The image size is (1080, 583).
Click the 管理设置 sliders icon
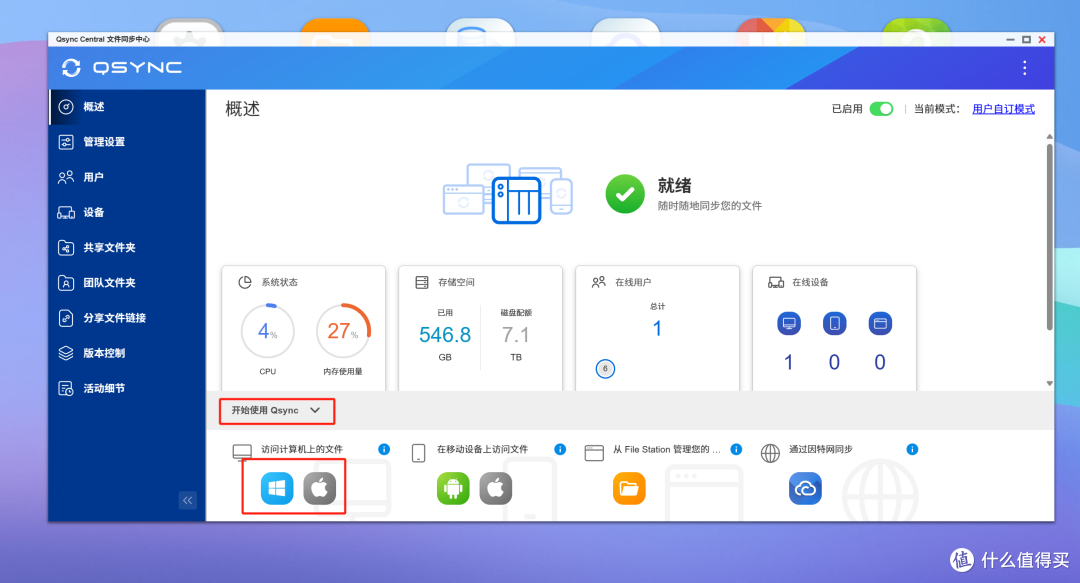point(66,142)
